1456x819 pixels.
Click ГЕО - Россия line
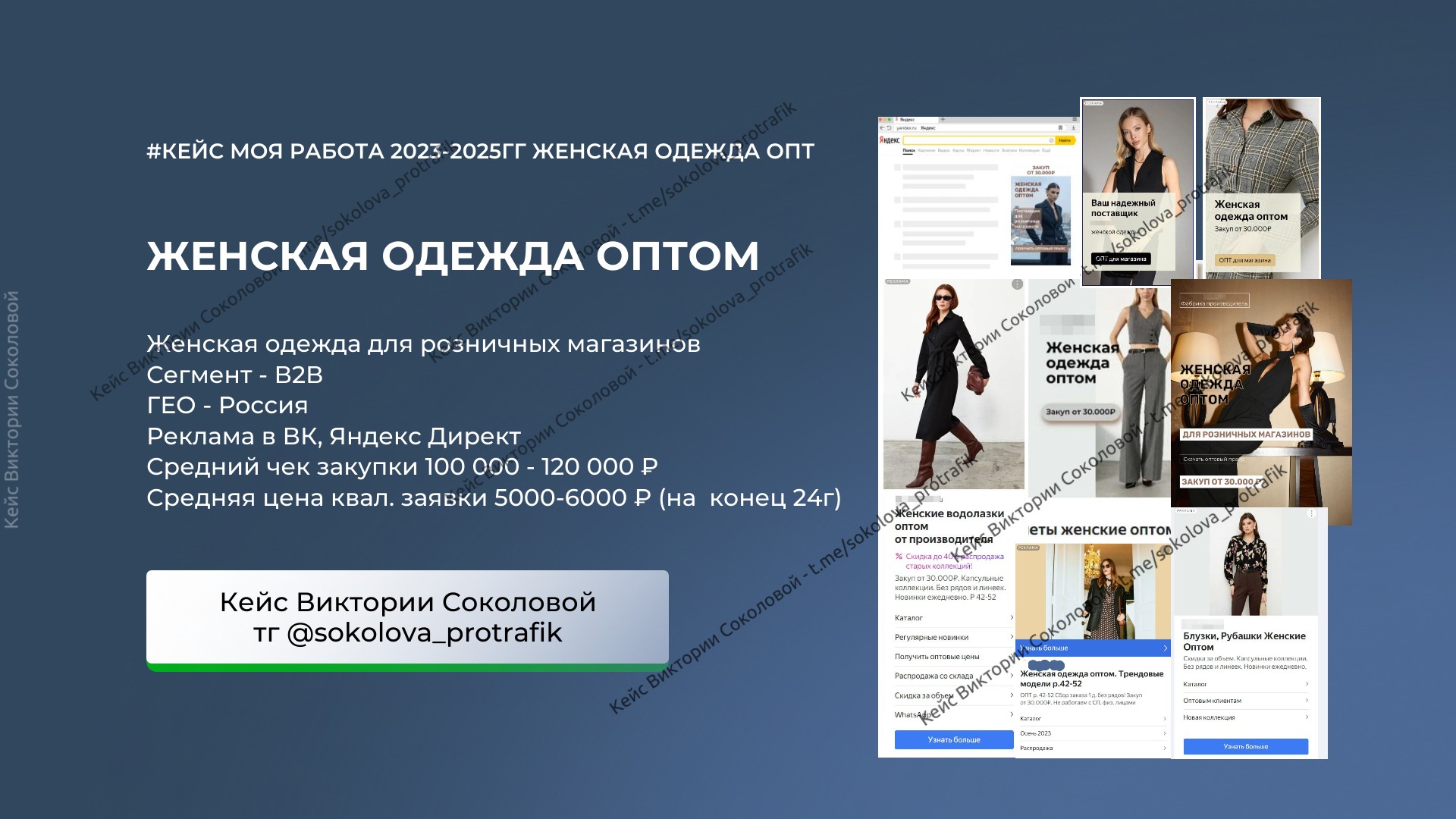(227, 405)
